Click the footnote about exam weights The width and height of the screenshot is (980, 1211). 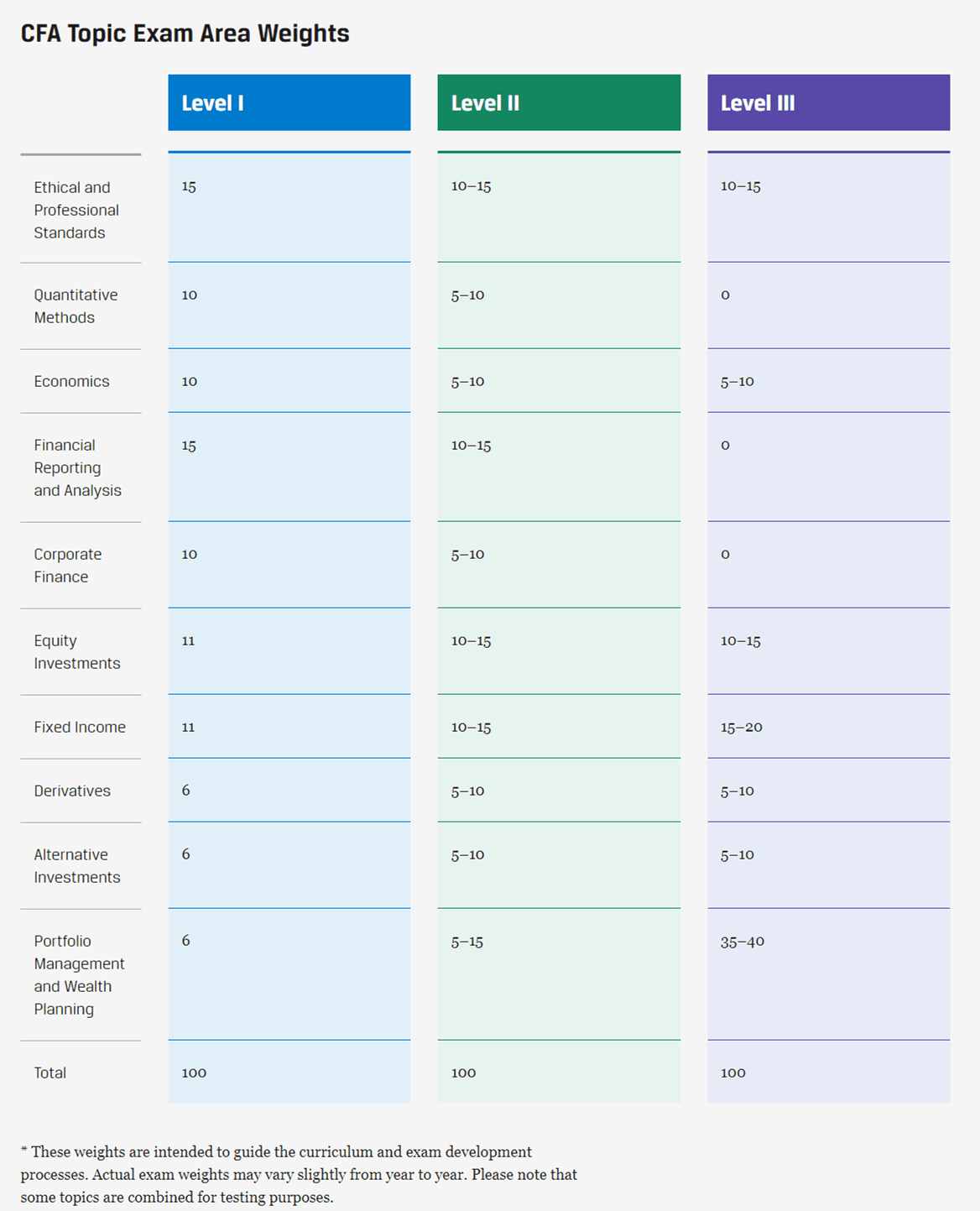pos(299,1174)
